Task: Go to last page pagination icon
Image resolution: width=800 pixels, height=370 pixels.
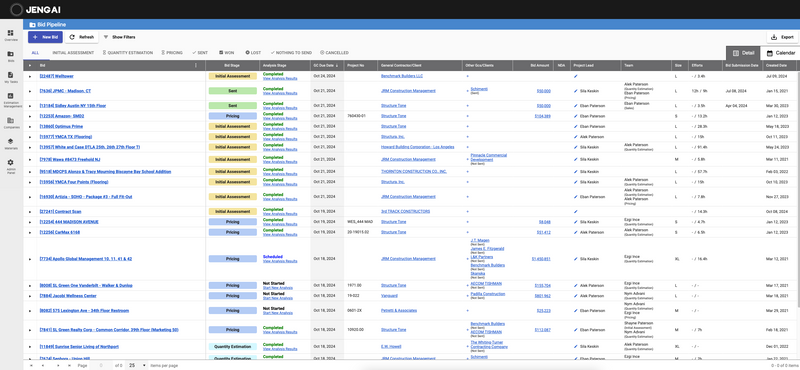Action: 69,365
